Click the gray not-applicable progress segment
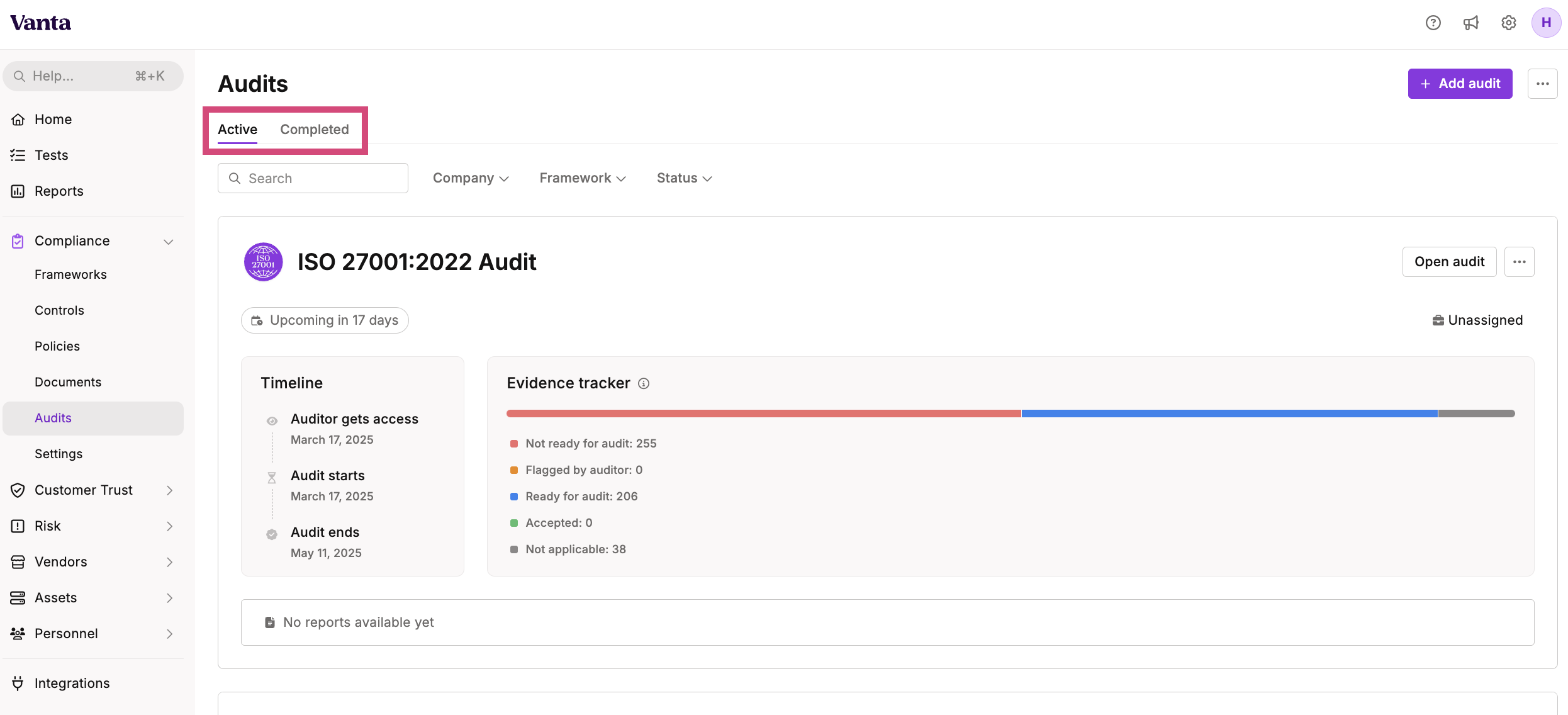Viewport: 1568px width, 715px height. point(1476,414)
